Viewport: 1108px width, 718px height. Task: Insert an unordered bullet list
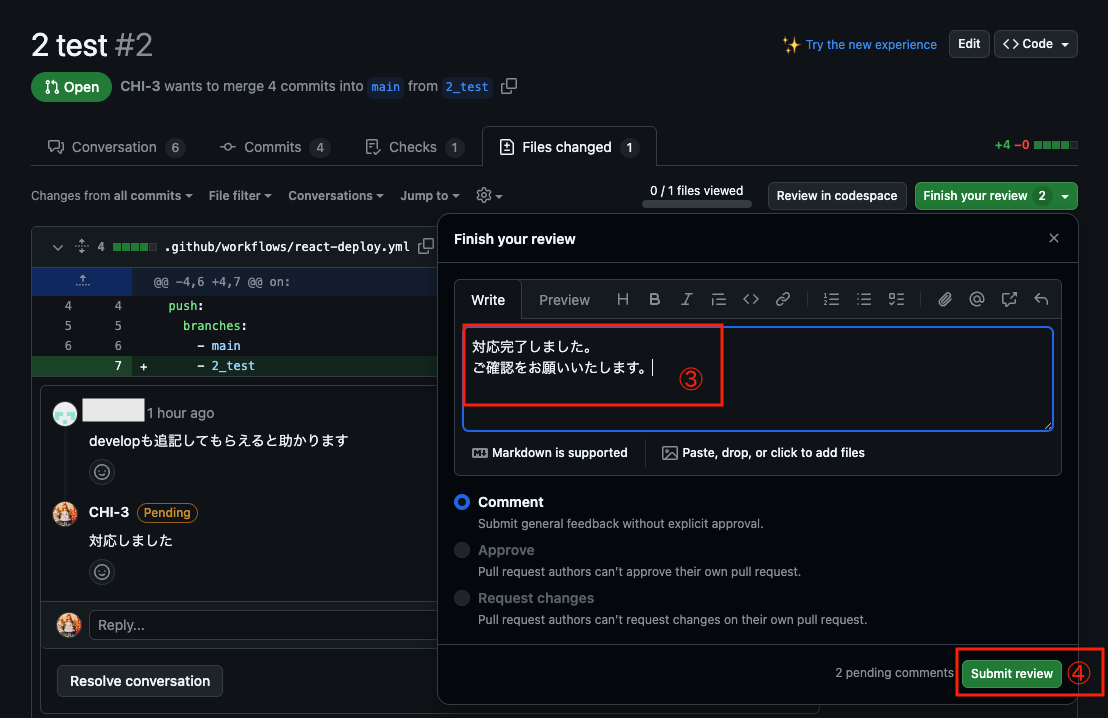(x=864, y=300)
